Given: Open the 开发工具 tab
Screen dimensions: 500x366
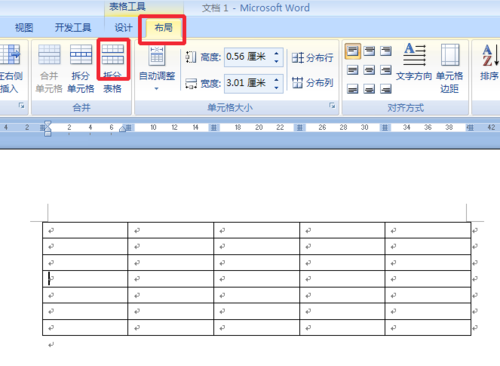Looking at the screenshot, I should 73,28.
